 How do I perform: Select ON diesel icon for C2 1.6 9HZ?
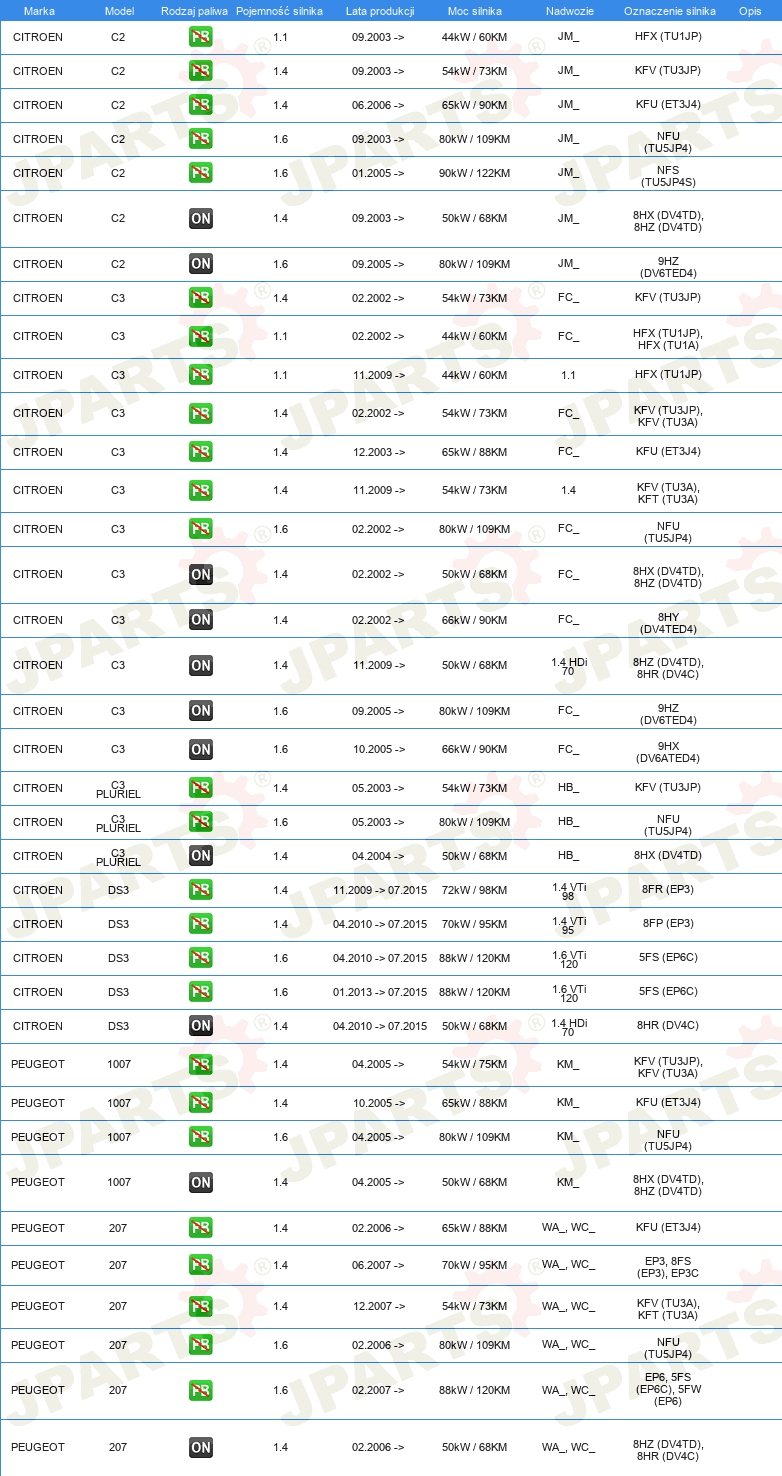[x=201, y=264]
